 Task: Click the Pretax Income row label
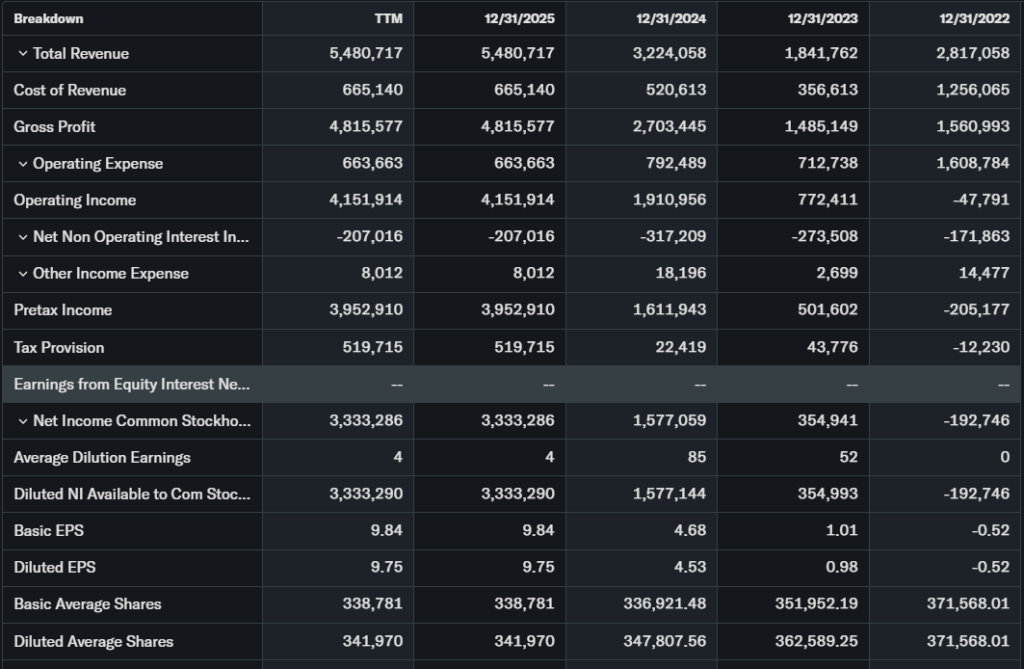[x=63, y=310]
